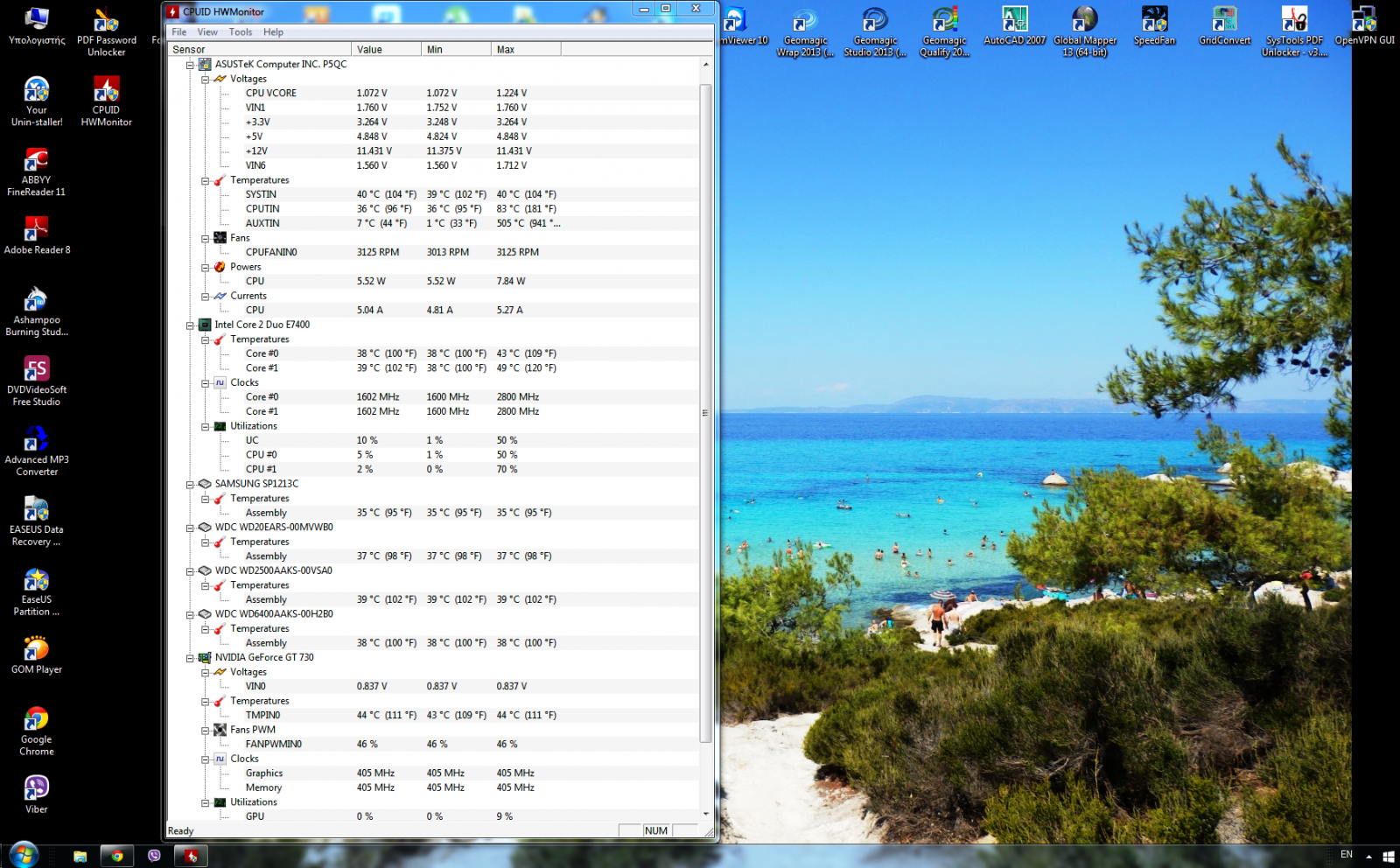Screen dimensions: 1400x868
Task: Click the sensor list scroll-down arrow
Action: click(x=706, y=814)
